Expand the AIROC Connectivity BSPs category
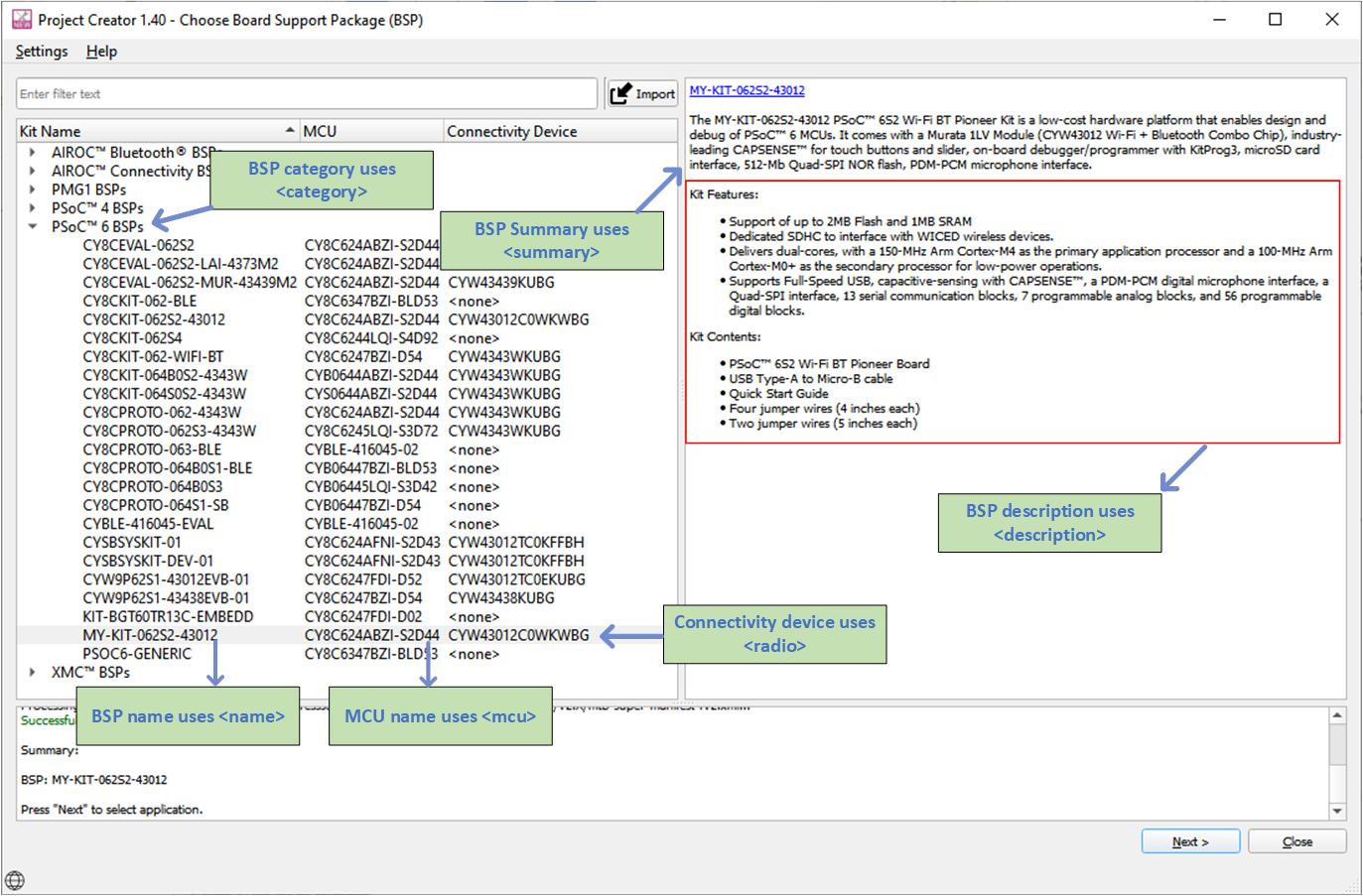 click(x=33, y=171)
